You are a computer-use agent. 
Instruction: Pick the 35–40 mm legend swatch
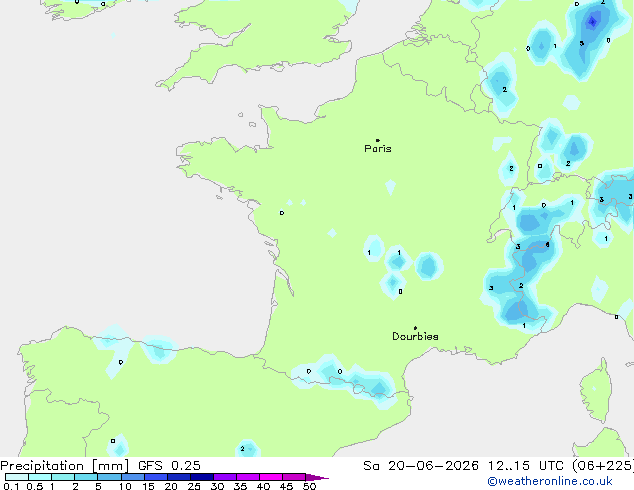click(248, 477)
